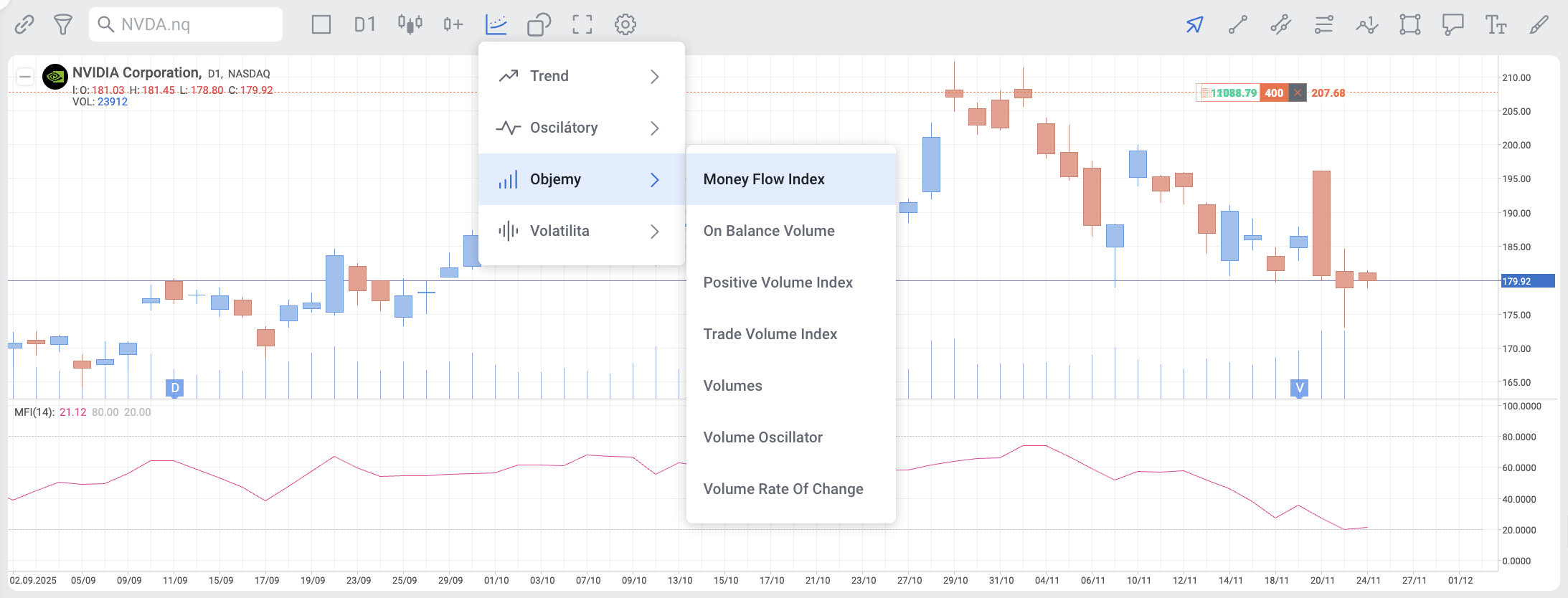The width and height of the screenshot is (1568, 598).
Task: Change chart type with candlestick icon
Action: [410, 24]
